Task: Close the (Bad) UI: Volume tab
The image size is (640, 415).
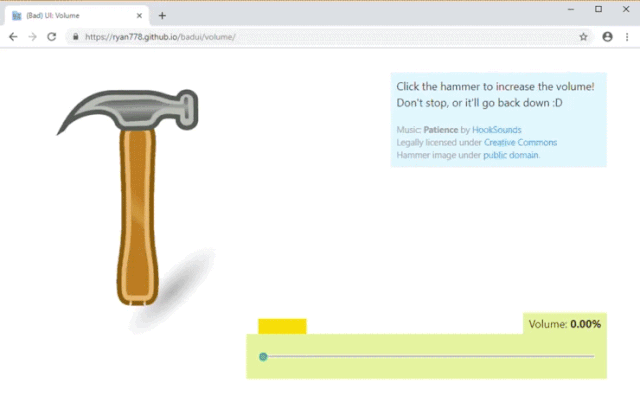Action: 139,16
